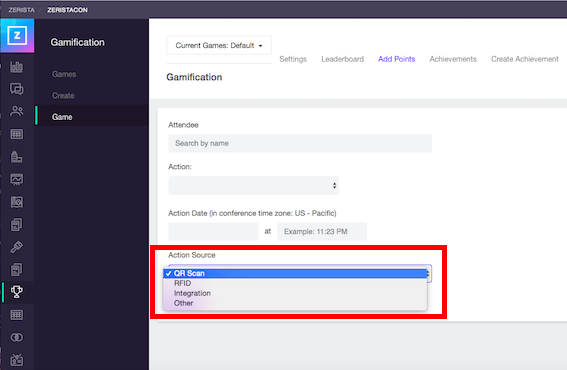Viewport: 567px width, 370px height.
Task: Focus the Action Date input field
Action: tap(213, 232)
